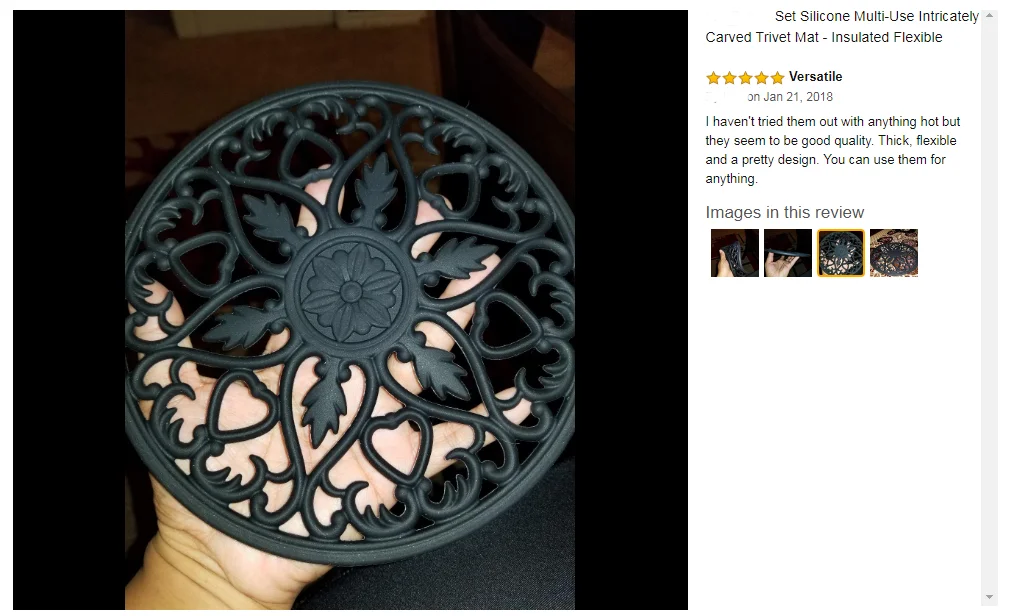Click the highlighted third review thumbnail
Viewport: 1009px width, 616px height.
point(840,253)
